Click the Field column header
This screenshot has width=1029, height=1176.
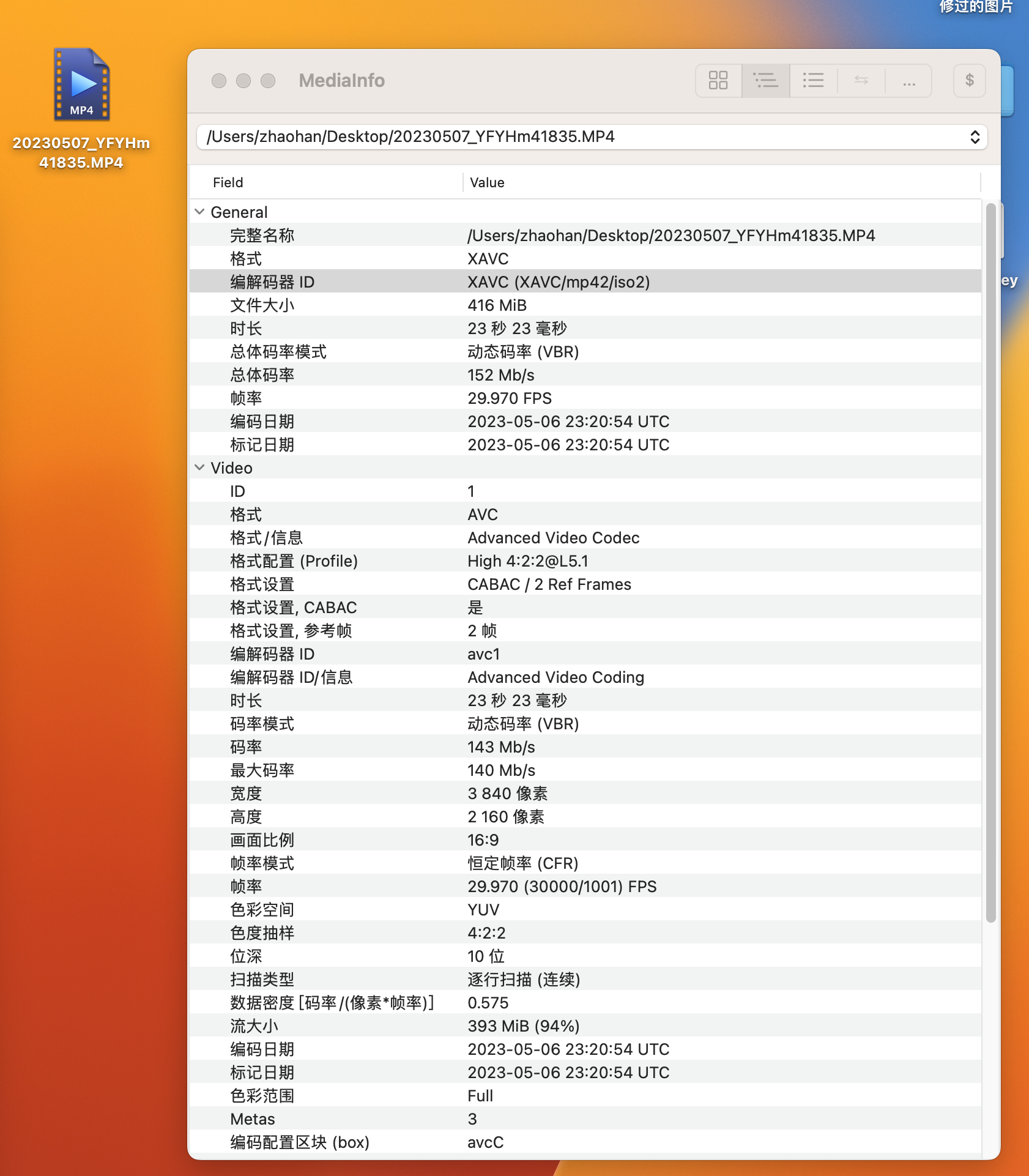point(228,182)
